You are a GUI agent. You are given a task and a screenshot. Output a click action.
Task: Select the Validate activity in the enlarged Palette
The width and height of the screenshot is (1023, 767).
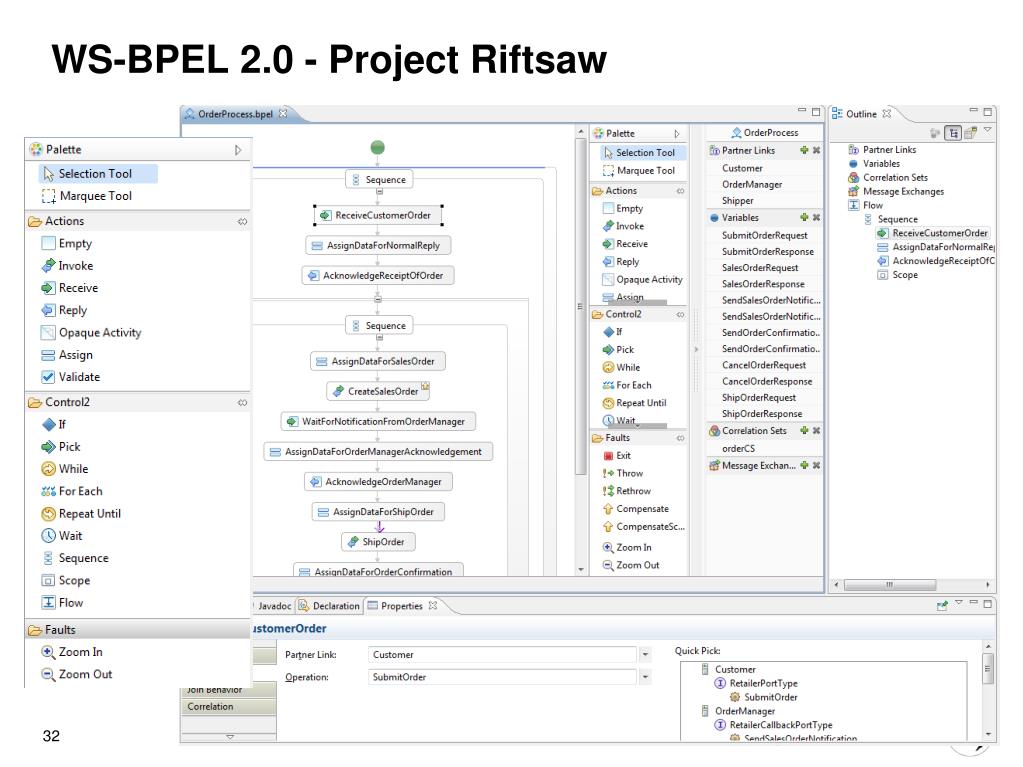point(70,377)
